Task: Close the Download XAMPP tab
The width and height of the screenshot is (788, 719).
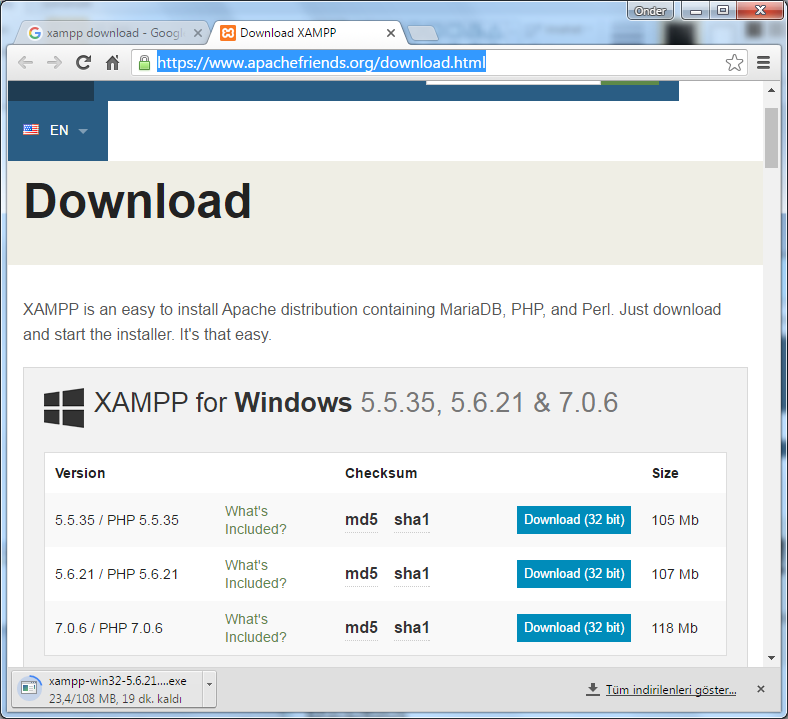Action: click(390, 33)
